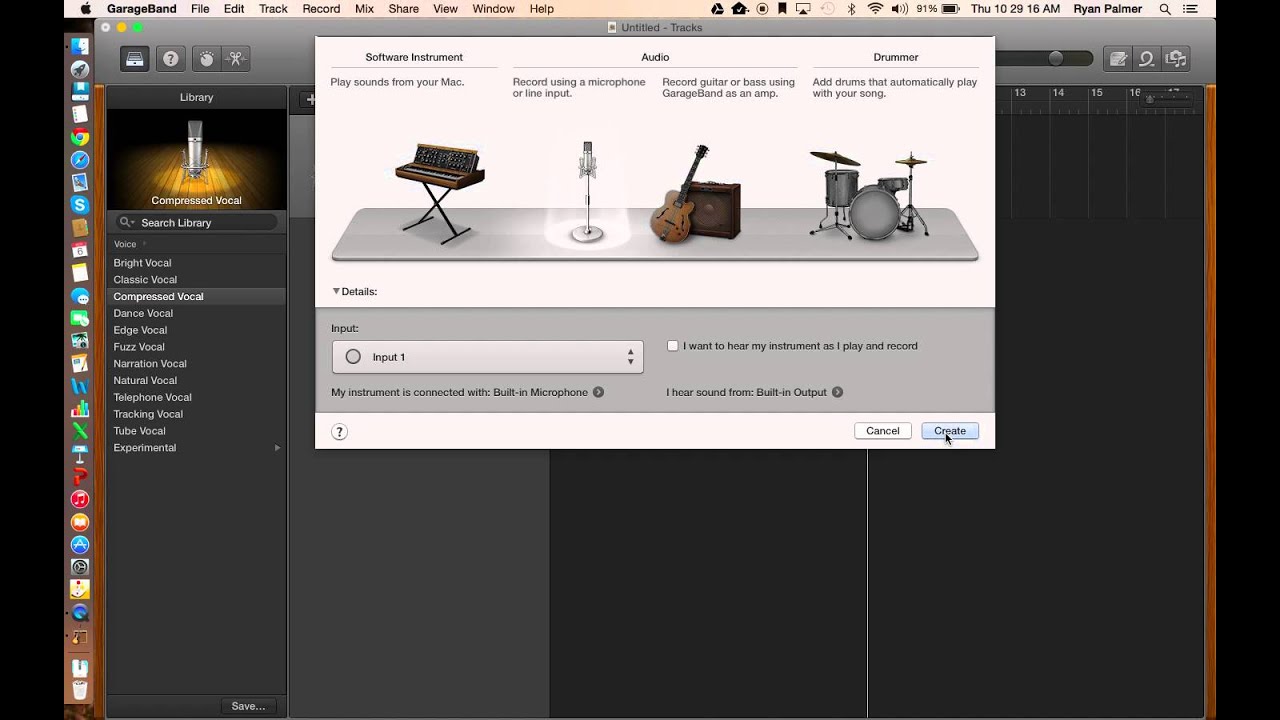
Task: Open output device settings arrow next to Built-in Output
Action: pos(837,392)
